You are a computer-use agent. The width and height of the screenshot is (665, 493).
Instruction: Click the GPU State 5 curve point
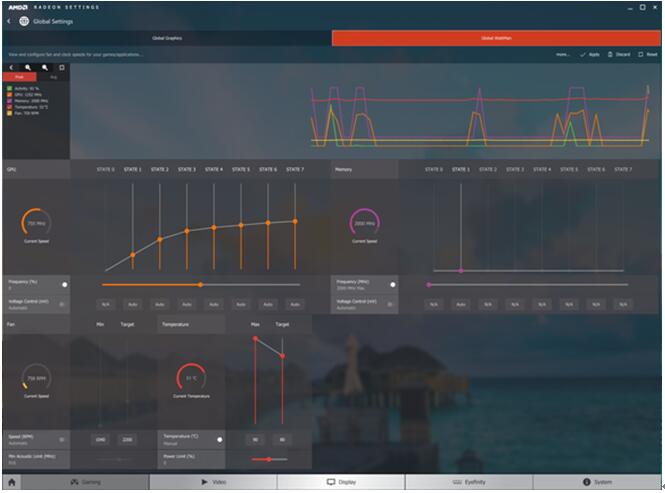[241, 225]
